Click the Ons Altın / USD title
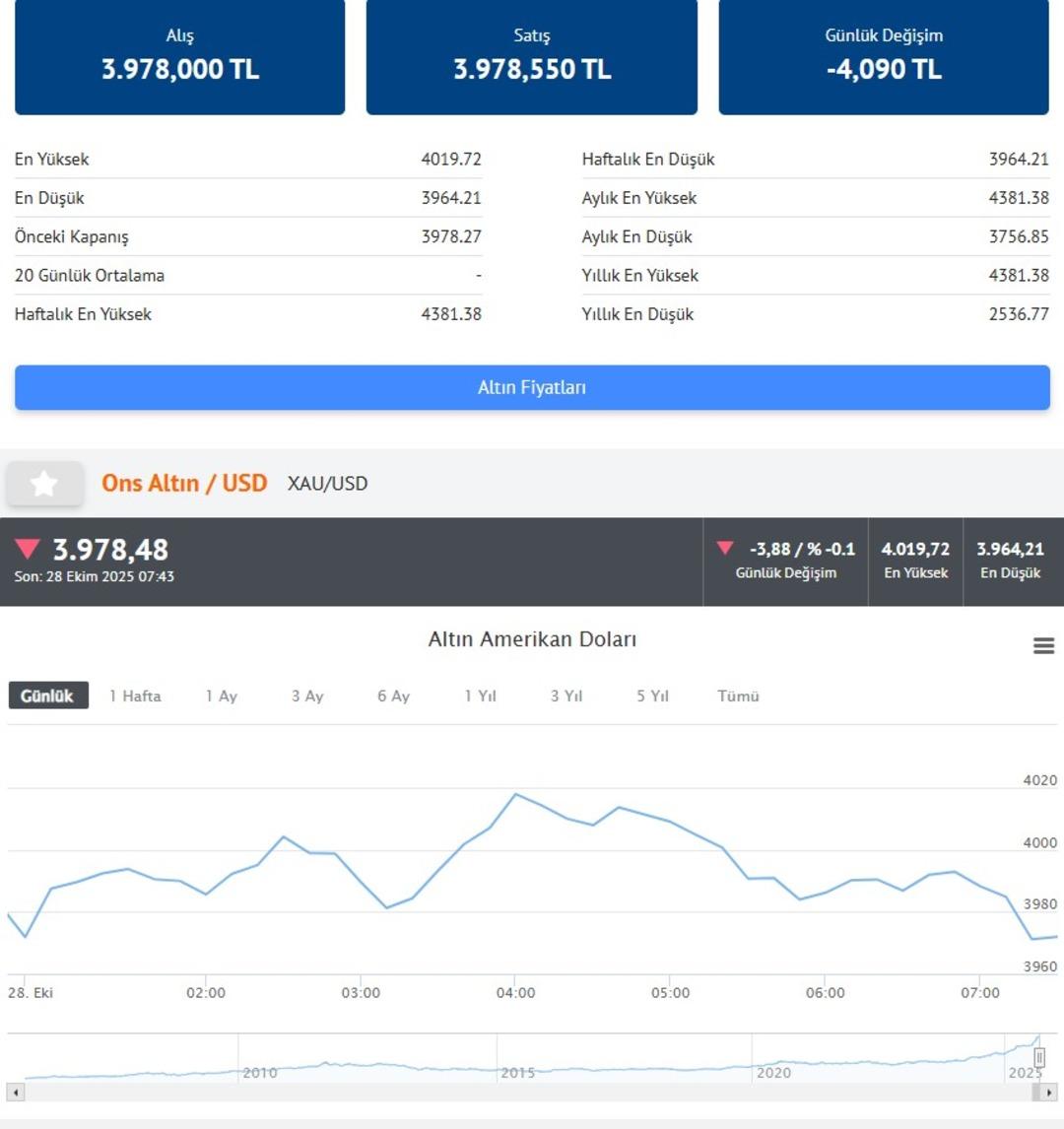Screen dimensions: 1064x1129 coord(184,484)
